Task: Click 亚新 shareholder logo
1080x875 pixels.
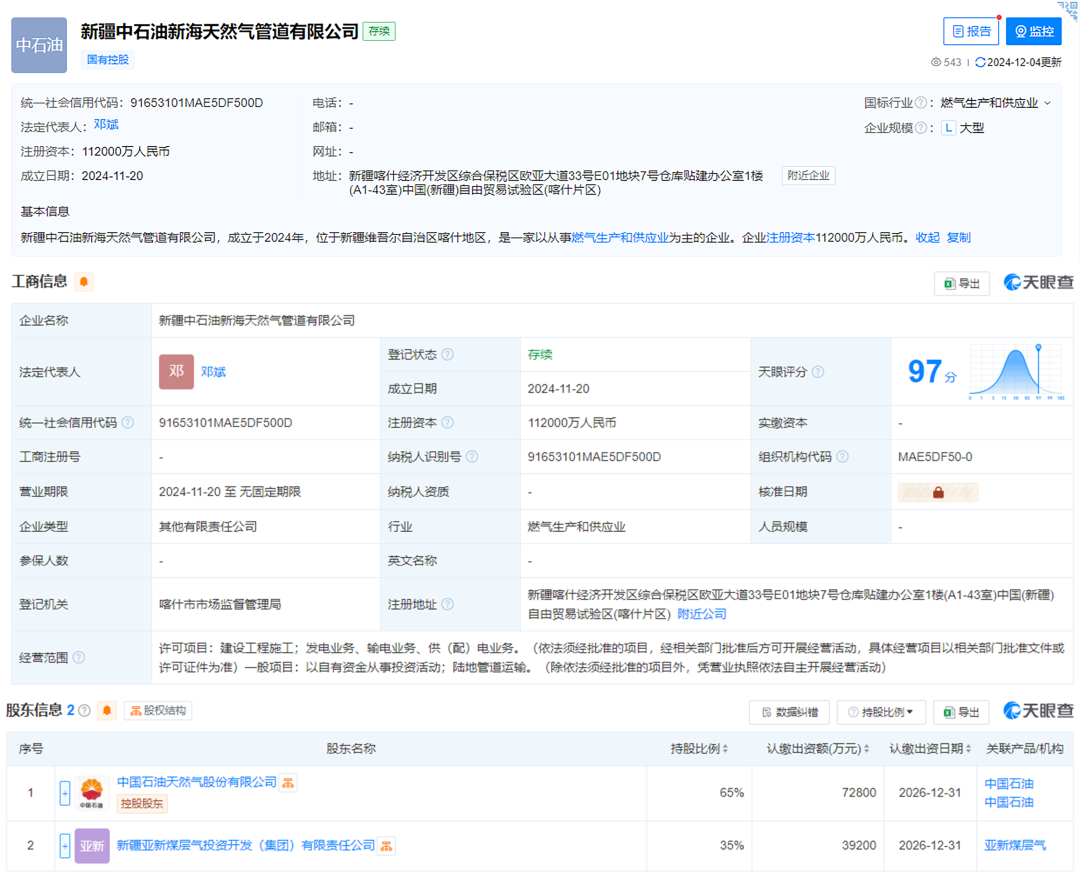Action: point(92,845)
